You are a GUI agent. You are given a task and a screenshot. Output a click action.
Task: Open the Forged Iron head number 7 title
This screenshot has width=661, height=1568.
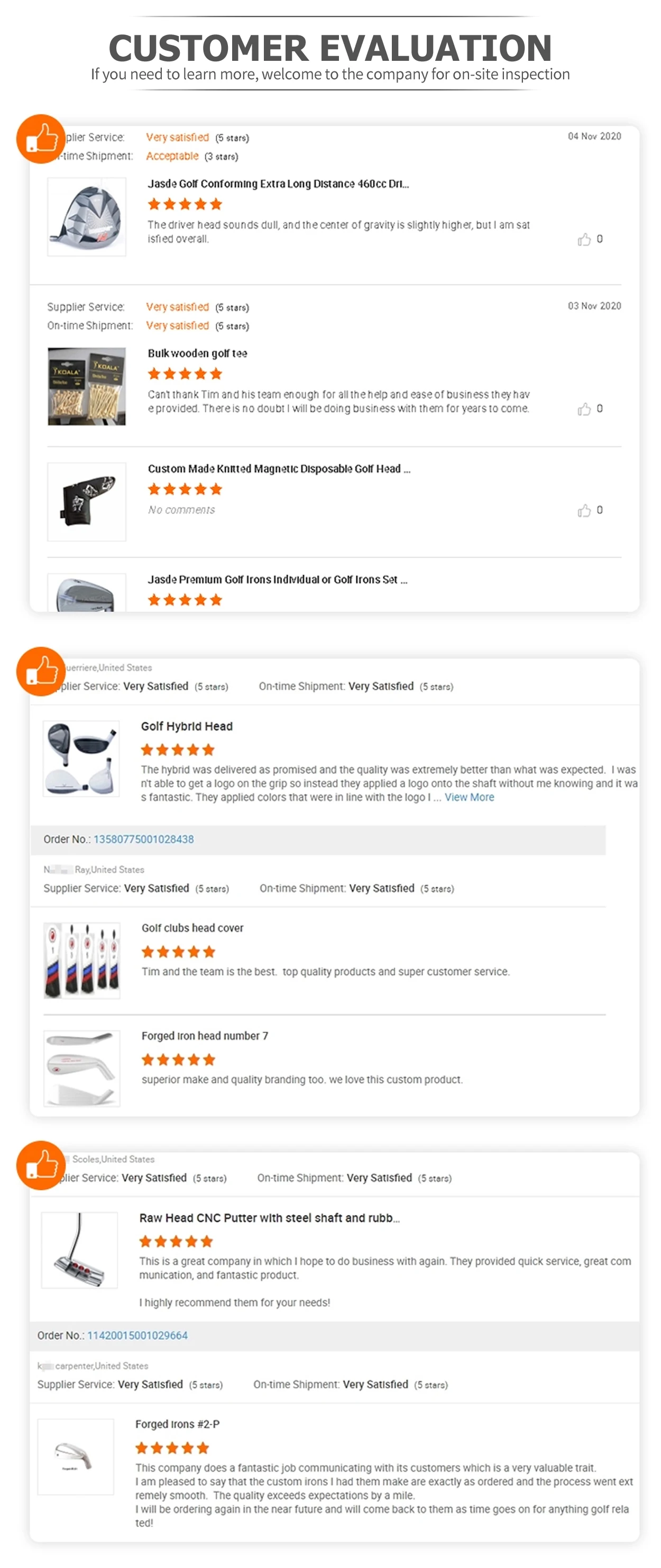pyautogui.click(x=205, y=1036)
